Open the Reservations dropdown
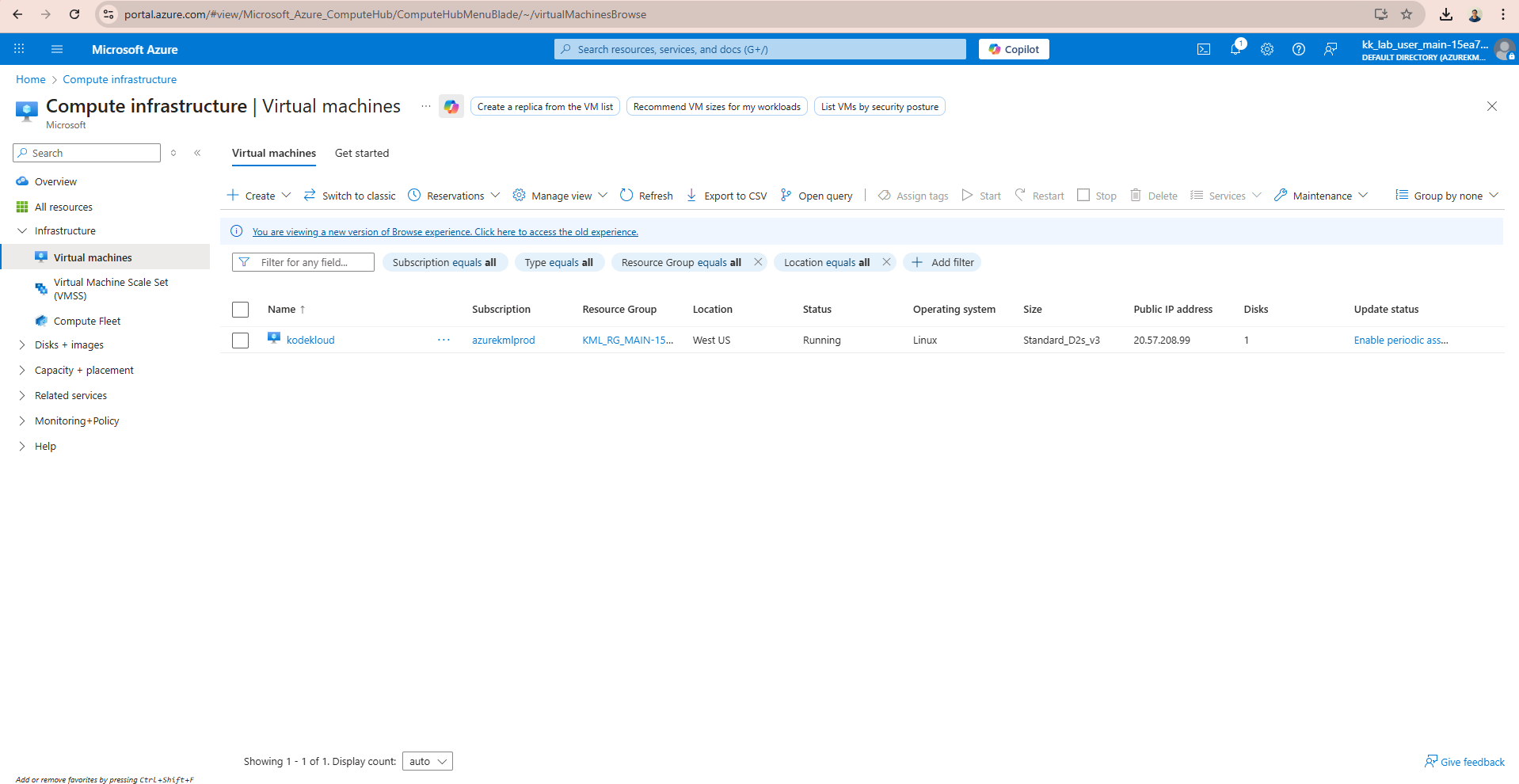Viewport: 1519px width, 784px height. tap(454, 196)
